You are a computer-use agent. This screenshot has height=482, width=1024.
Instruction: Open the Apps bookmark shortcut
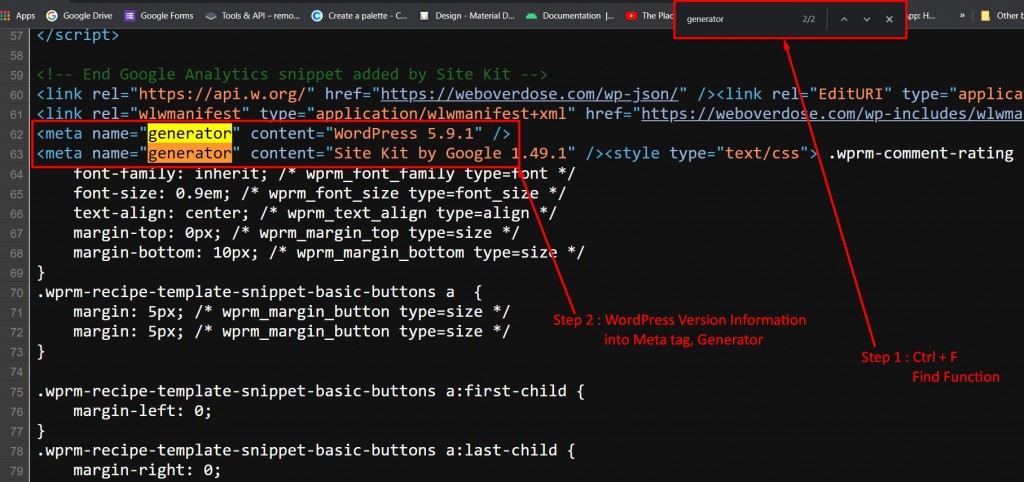(x=20, y=16)
